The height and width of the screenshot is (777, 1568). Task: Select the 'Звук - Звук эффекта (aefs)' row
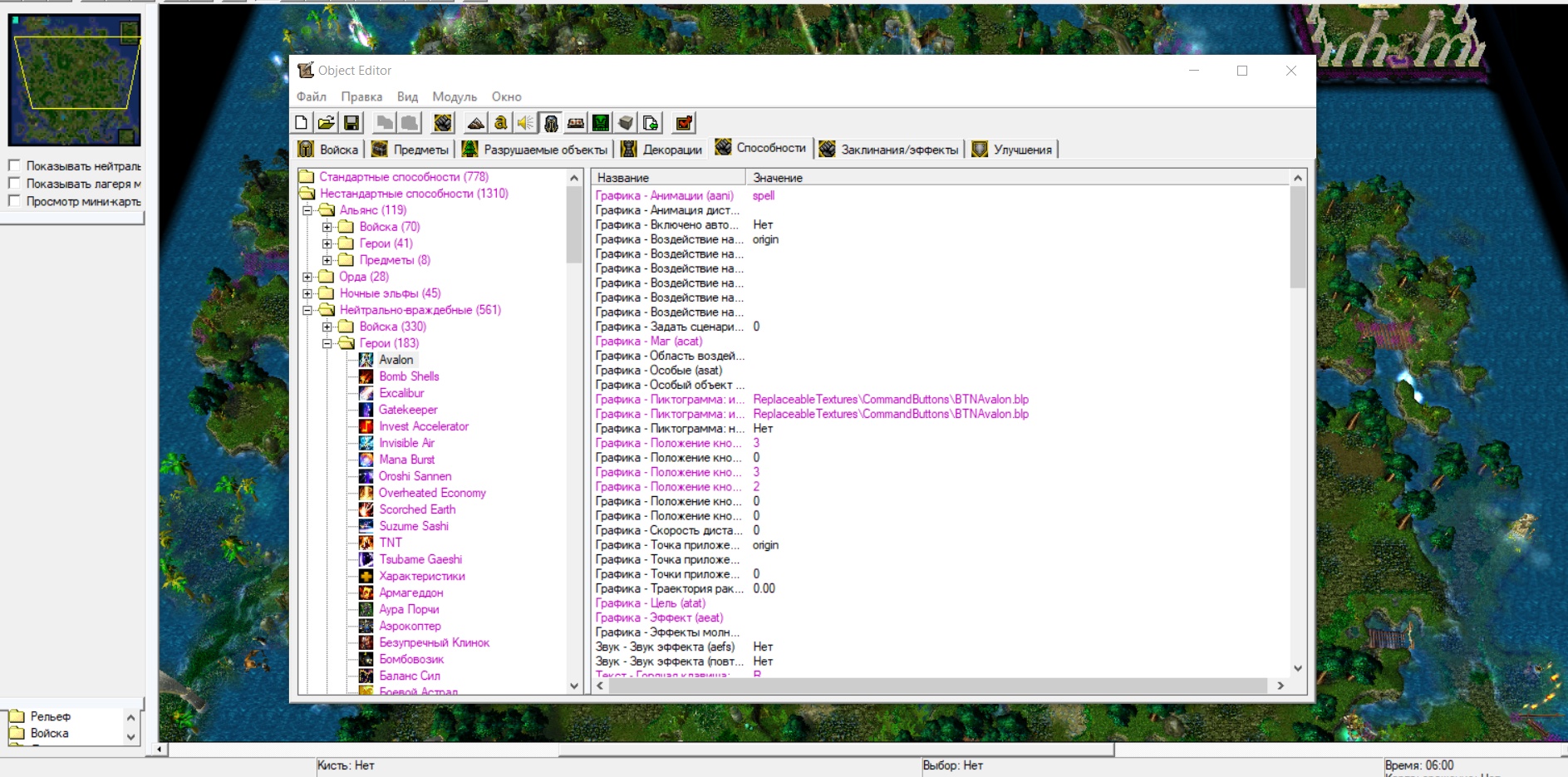tap(941, 647)
